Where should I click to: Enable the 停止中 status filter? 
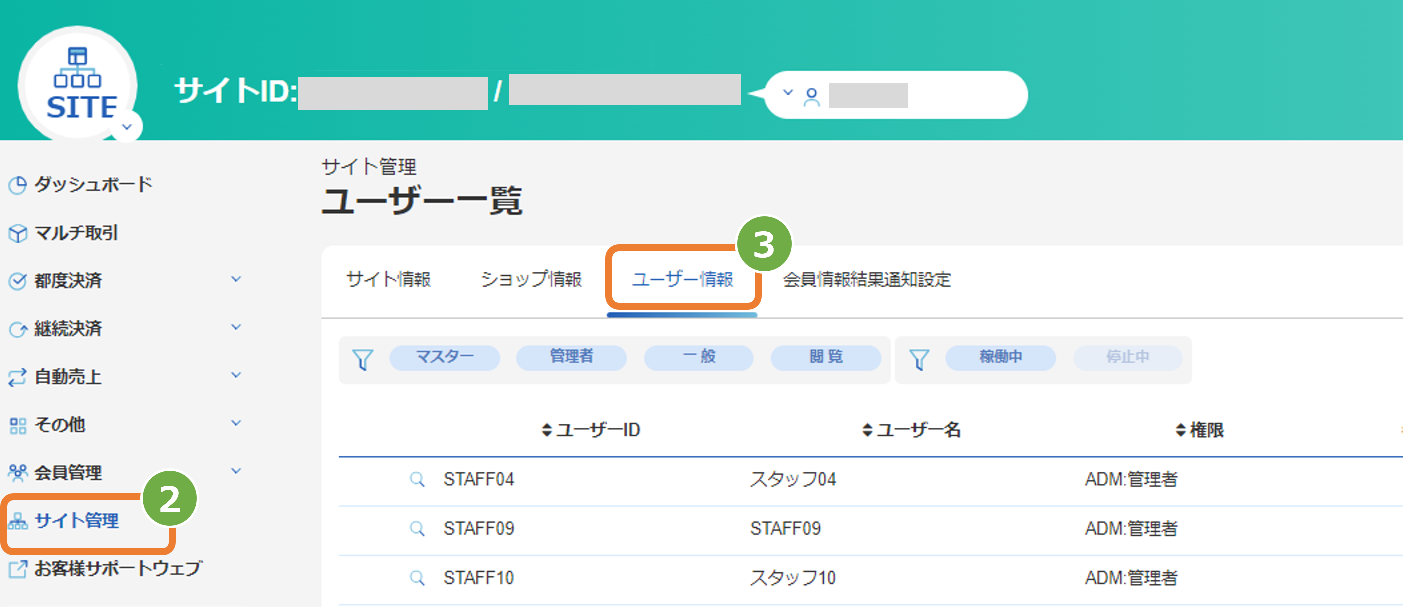tap(1129, 357)
